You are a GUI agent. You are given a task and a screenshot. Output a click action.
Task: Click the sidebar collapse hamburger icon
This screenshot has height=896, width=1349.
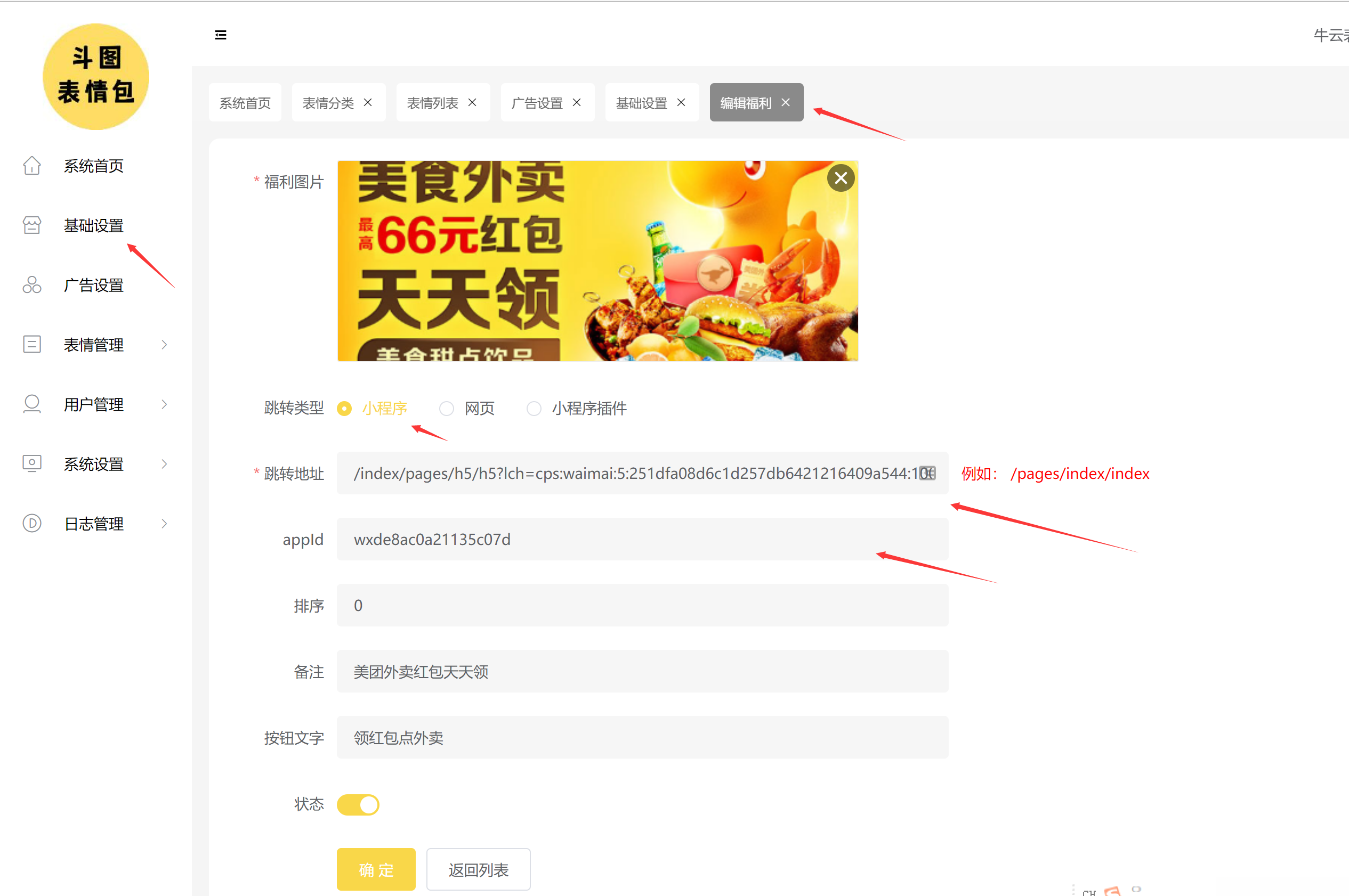(220, 35)
